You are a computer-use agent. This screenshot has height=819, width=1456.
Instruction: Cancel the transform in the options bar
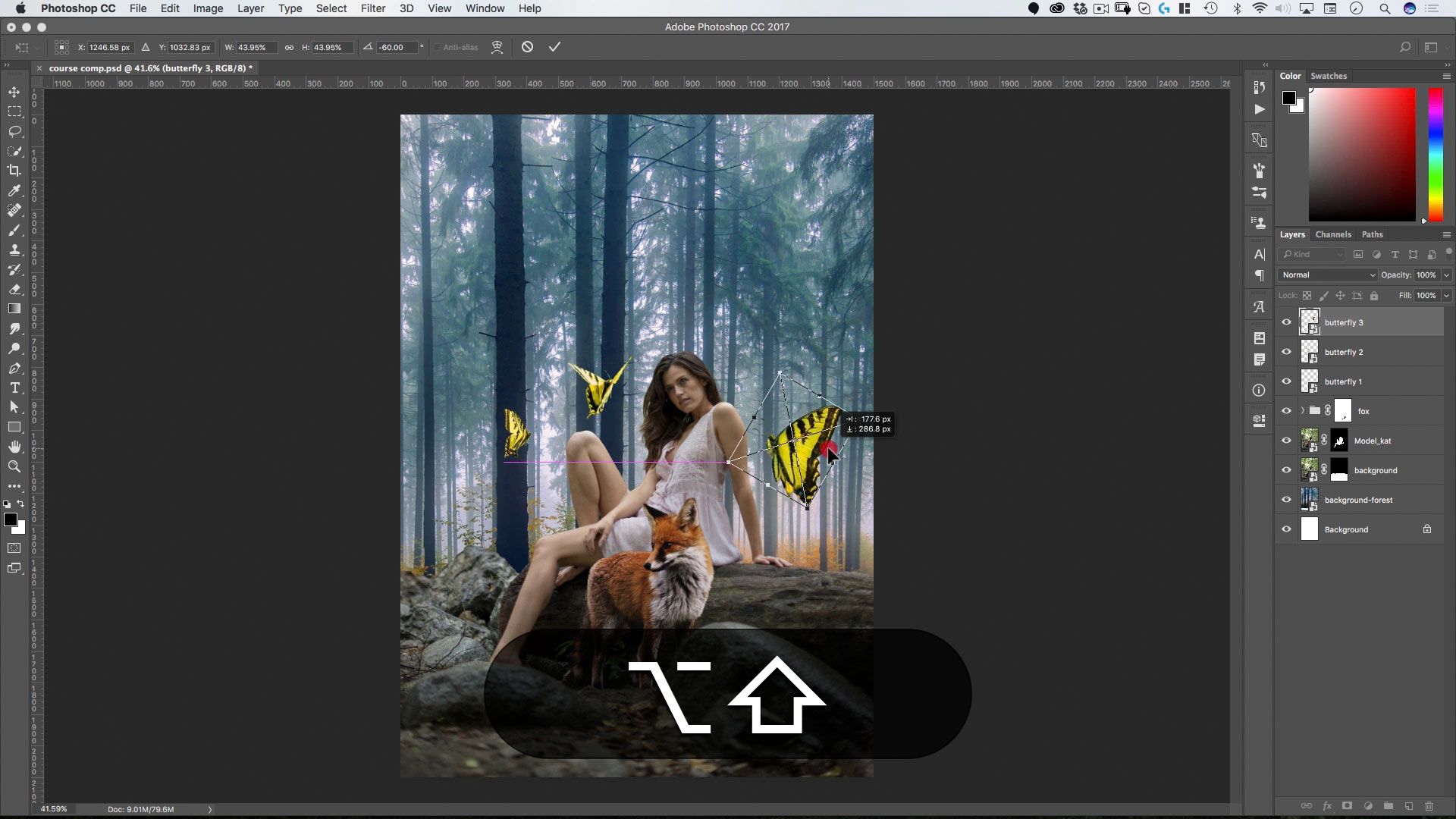point(527,47)
